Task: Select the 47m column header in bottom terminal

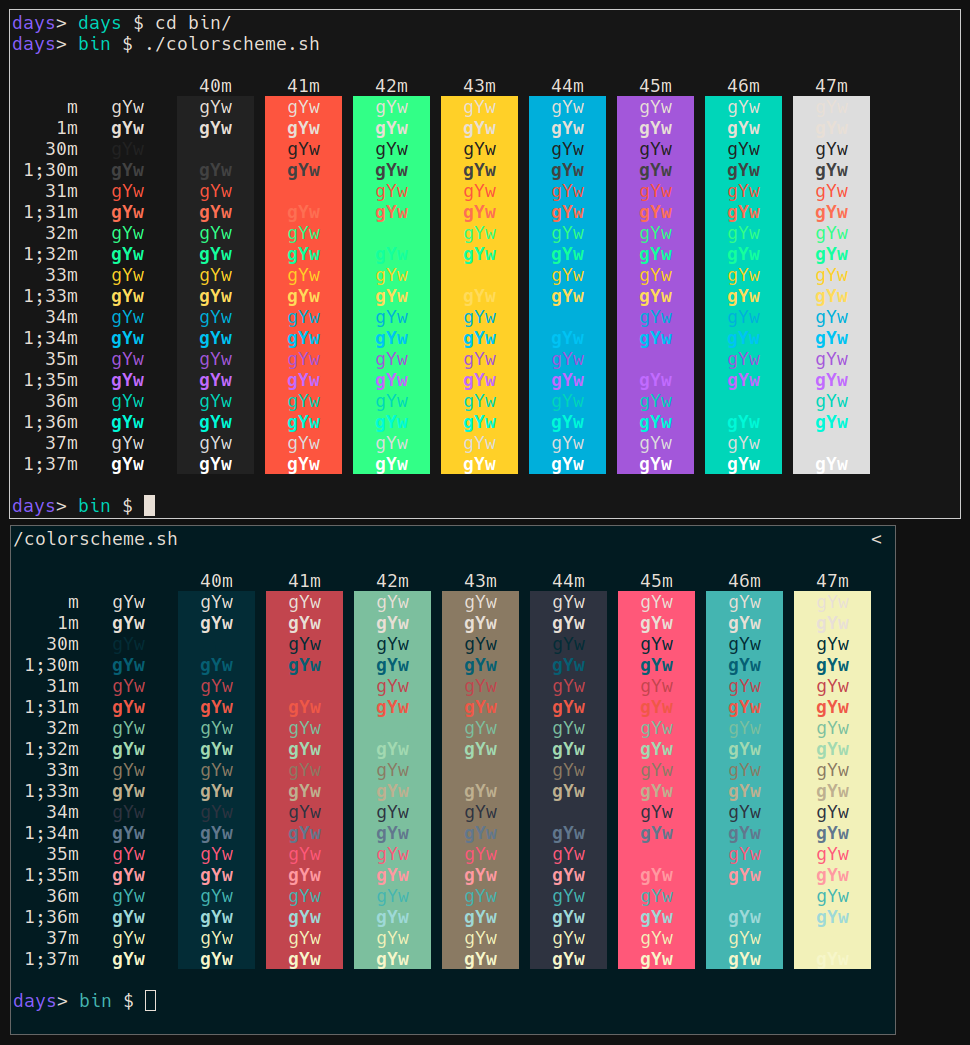Action: tap(833, 581)
